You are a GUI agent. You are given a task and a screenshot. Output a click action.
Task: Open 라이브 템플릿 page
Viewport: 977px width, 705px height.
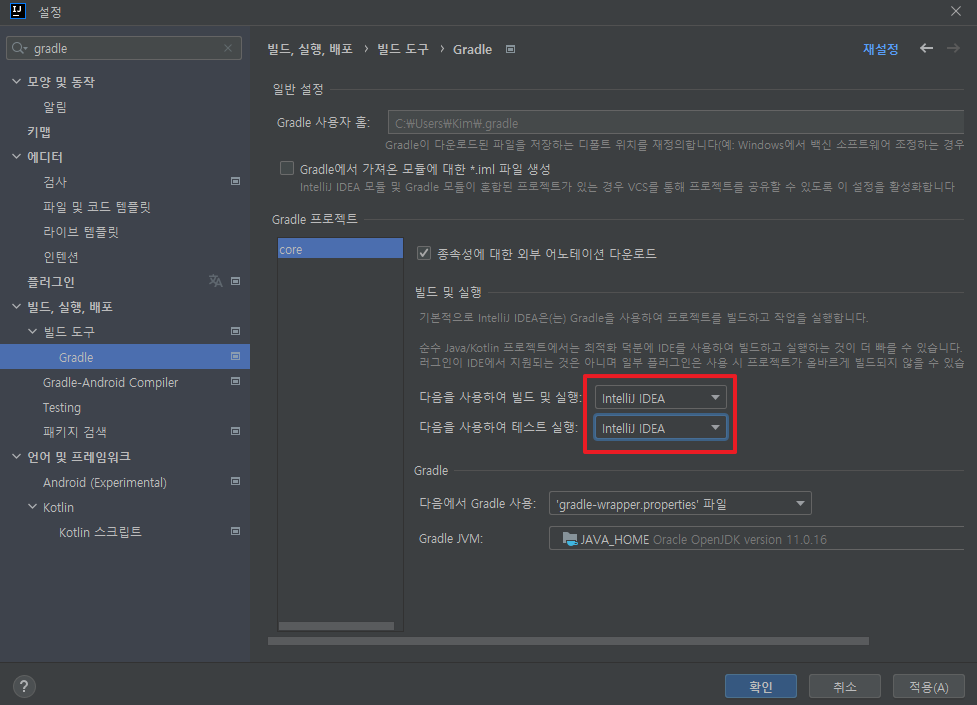(x=80, y=232)
